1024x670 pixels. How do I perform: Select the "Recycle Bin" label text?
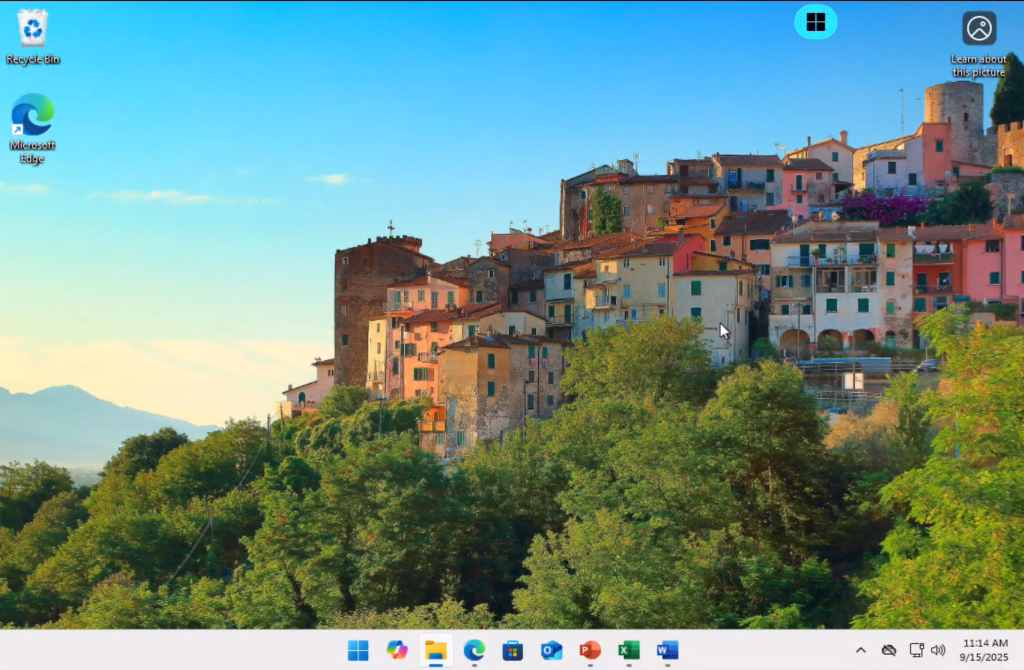pos(33,59)
